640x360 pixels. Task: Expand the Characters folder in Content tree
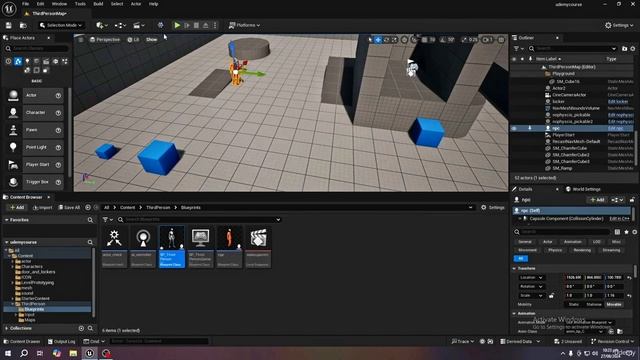13,267
